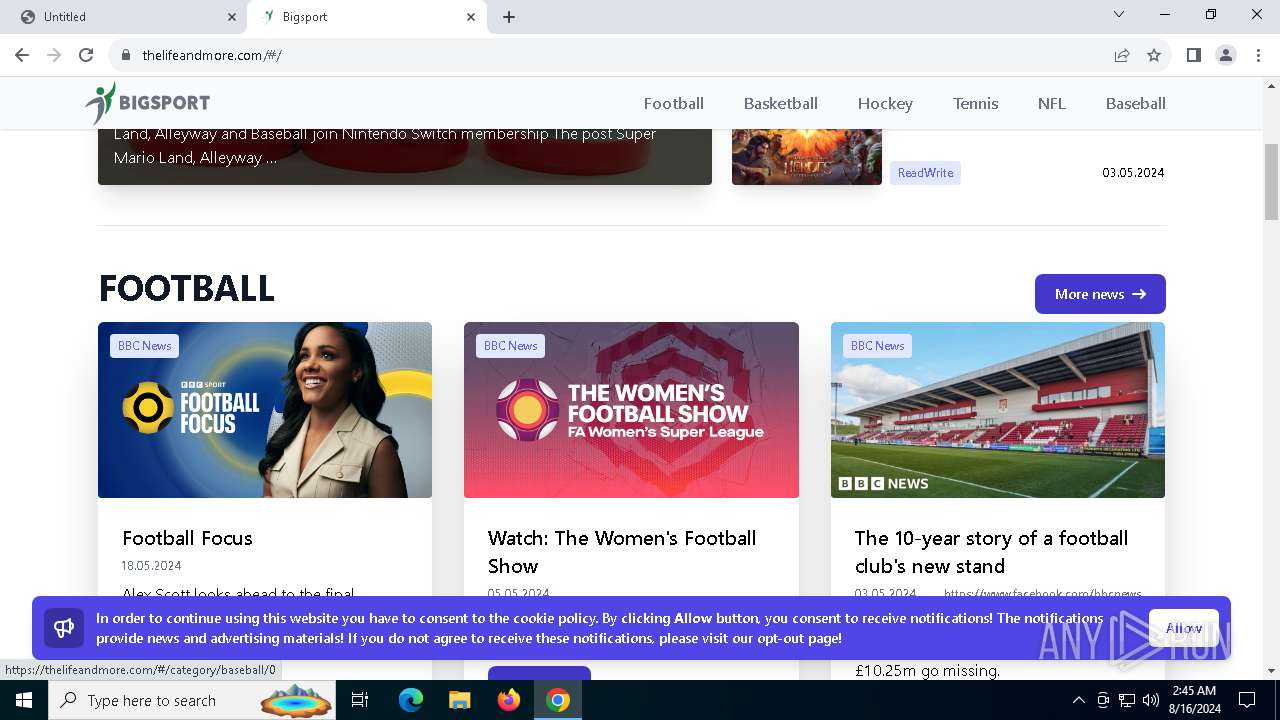This screenshot has width=1280, height=720.
Task: Open the Basketball category
Action: [781, 103]
